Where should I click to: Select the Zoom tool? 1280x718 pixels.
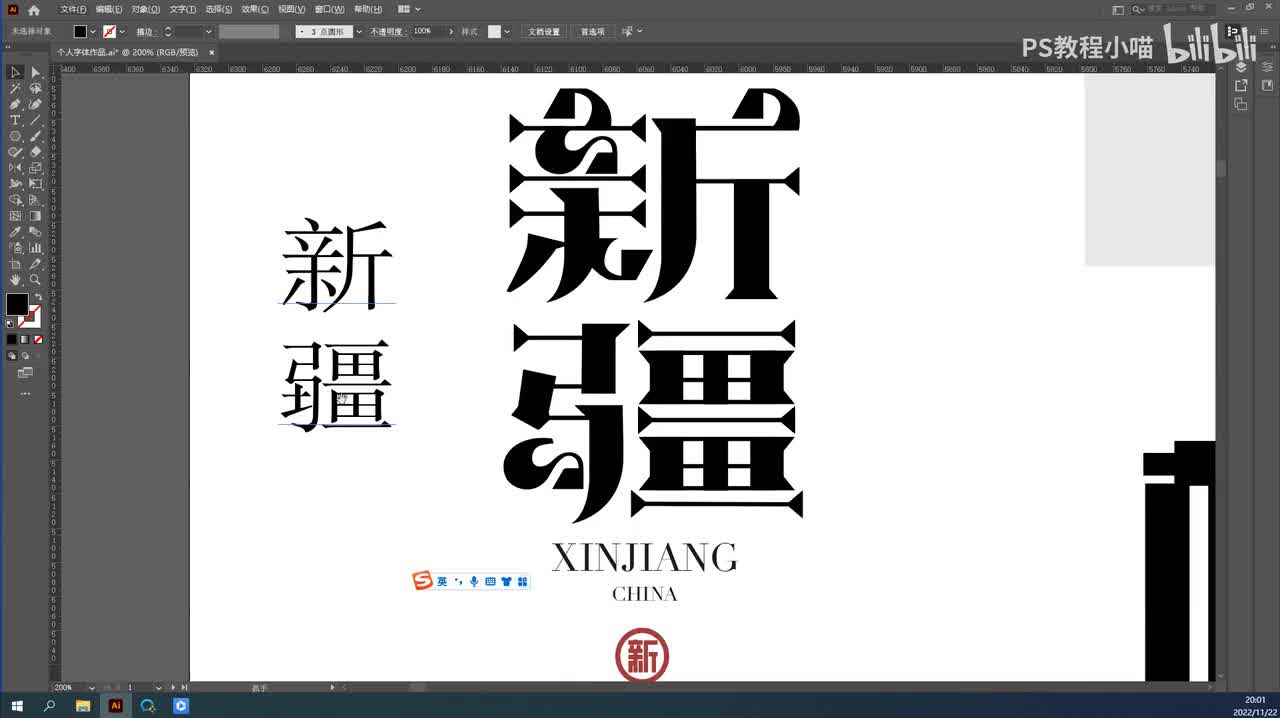click(x=35, y=280)
